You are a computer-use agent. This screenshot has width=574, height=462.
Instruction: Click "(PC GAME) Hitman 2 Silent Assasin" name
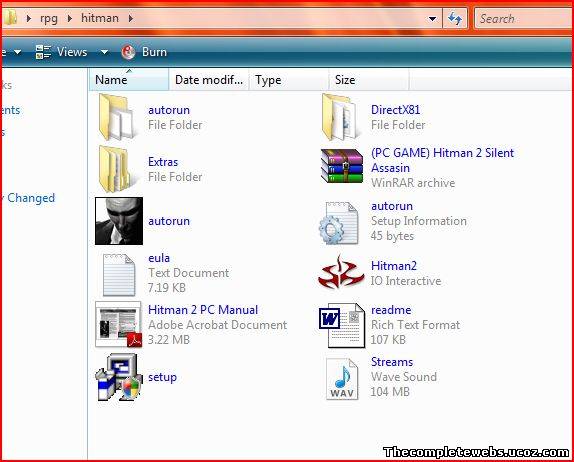coord(442,160)
